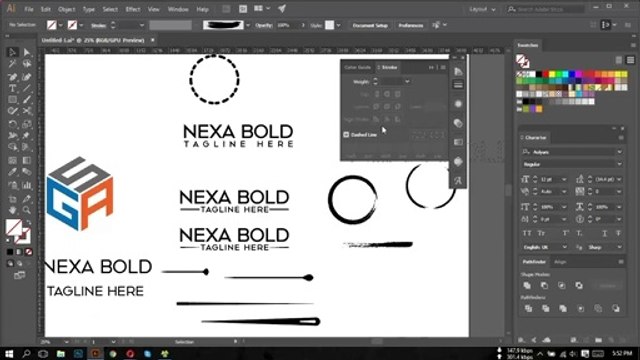Select the Artboard tool
This screenshot has height=360, width=640.
[12, 199]
